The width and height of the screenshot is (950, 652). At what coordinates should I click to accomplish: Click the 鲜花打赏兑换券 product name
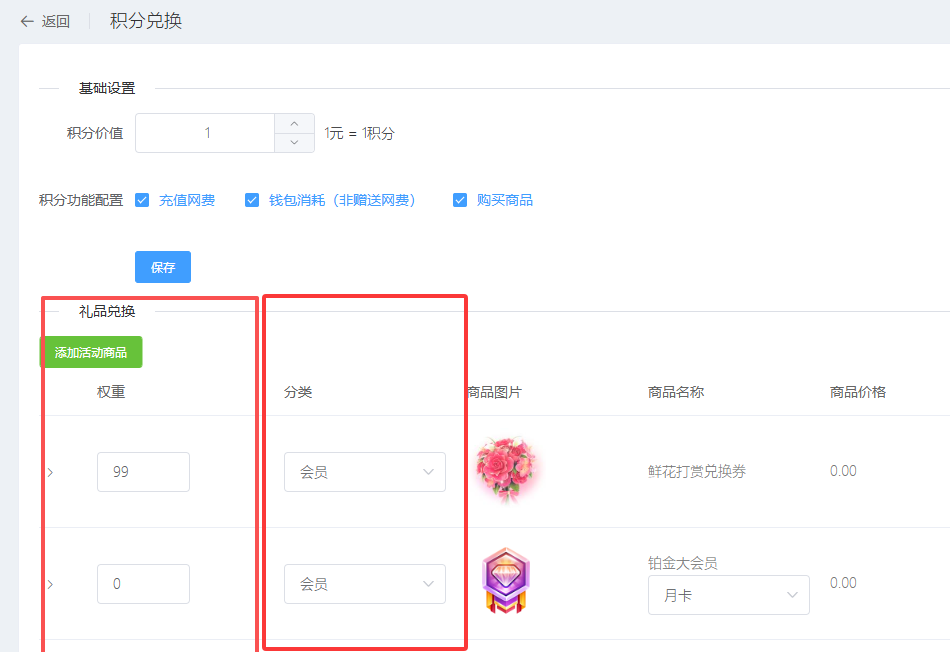pos(697,471)
